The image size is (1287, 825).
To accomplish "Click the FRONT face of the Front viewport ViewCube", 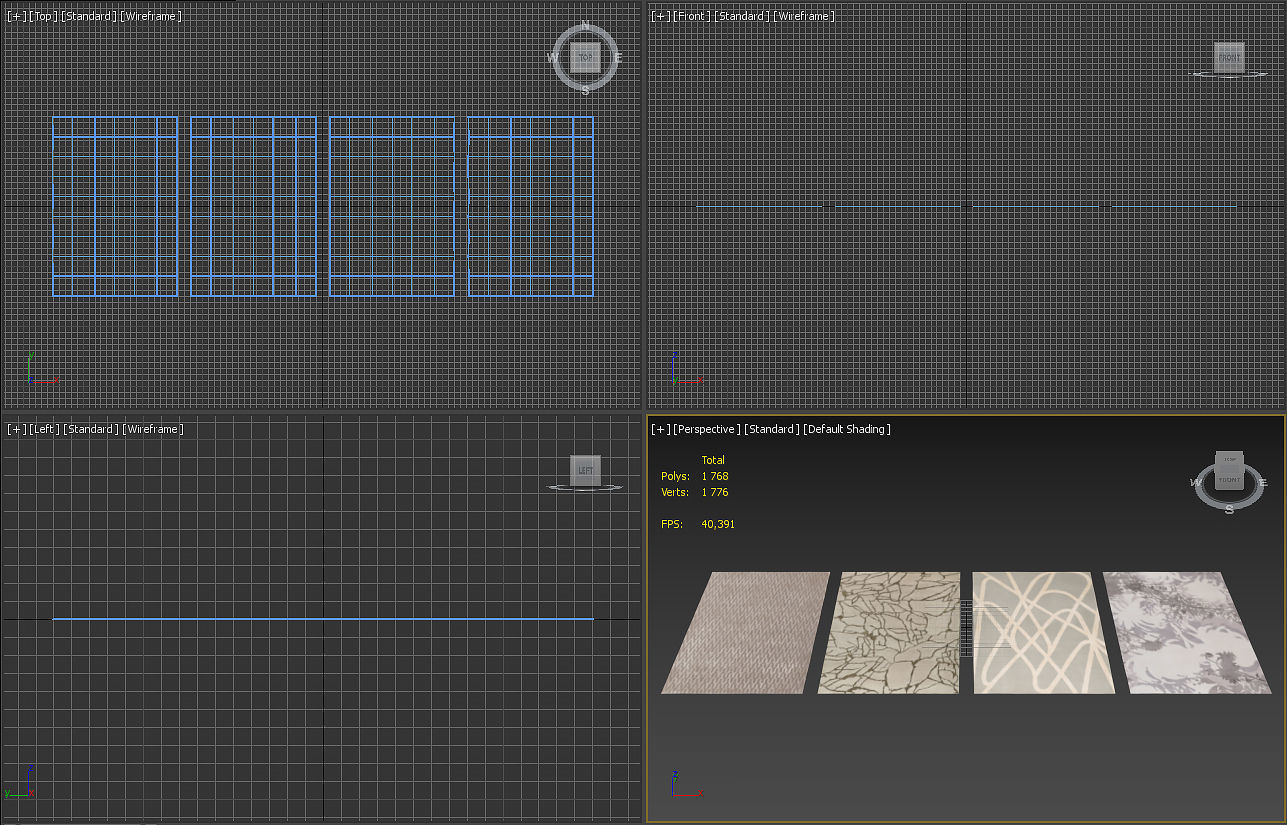I will pos(1229,57).
